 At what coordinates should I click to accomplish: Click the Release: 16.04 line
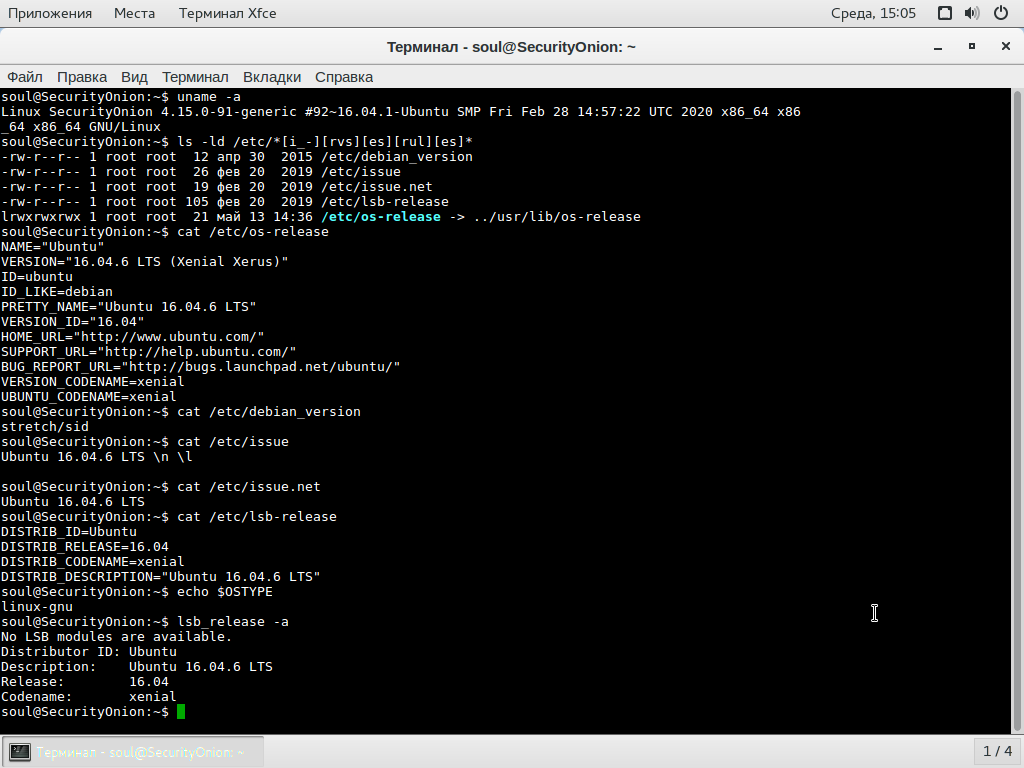click(x=84, y=682)
